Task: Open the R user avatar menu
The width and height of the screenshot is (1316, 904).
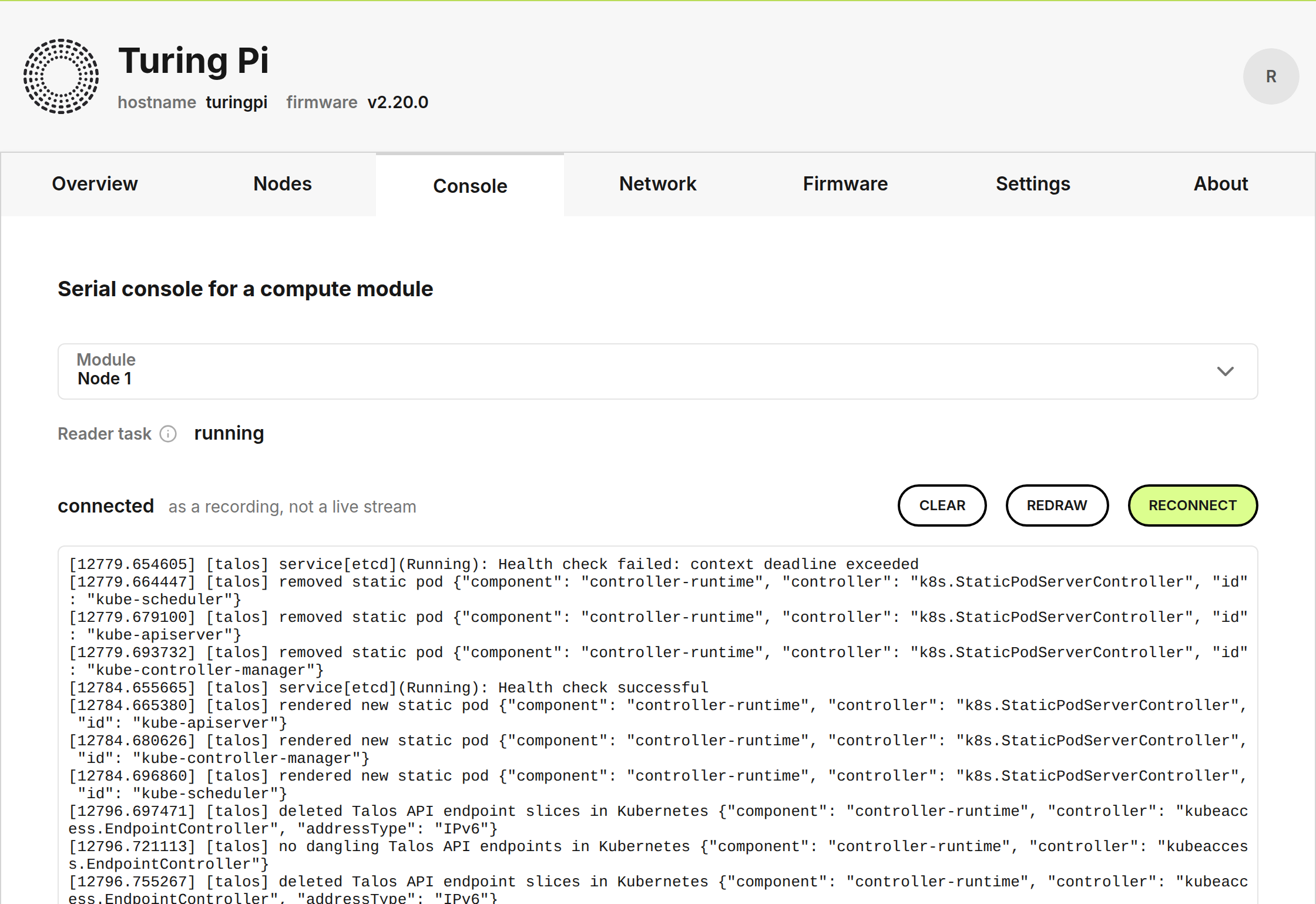Action: pyautogui.click(x=1271, y=76)
